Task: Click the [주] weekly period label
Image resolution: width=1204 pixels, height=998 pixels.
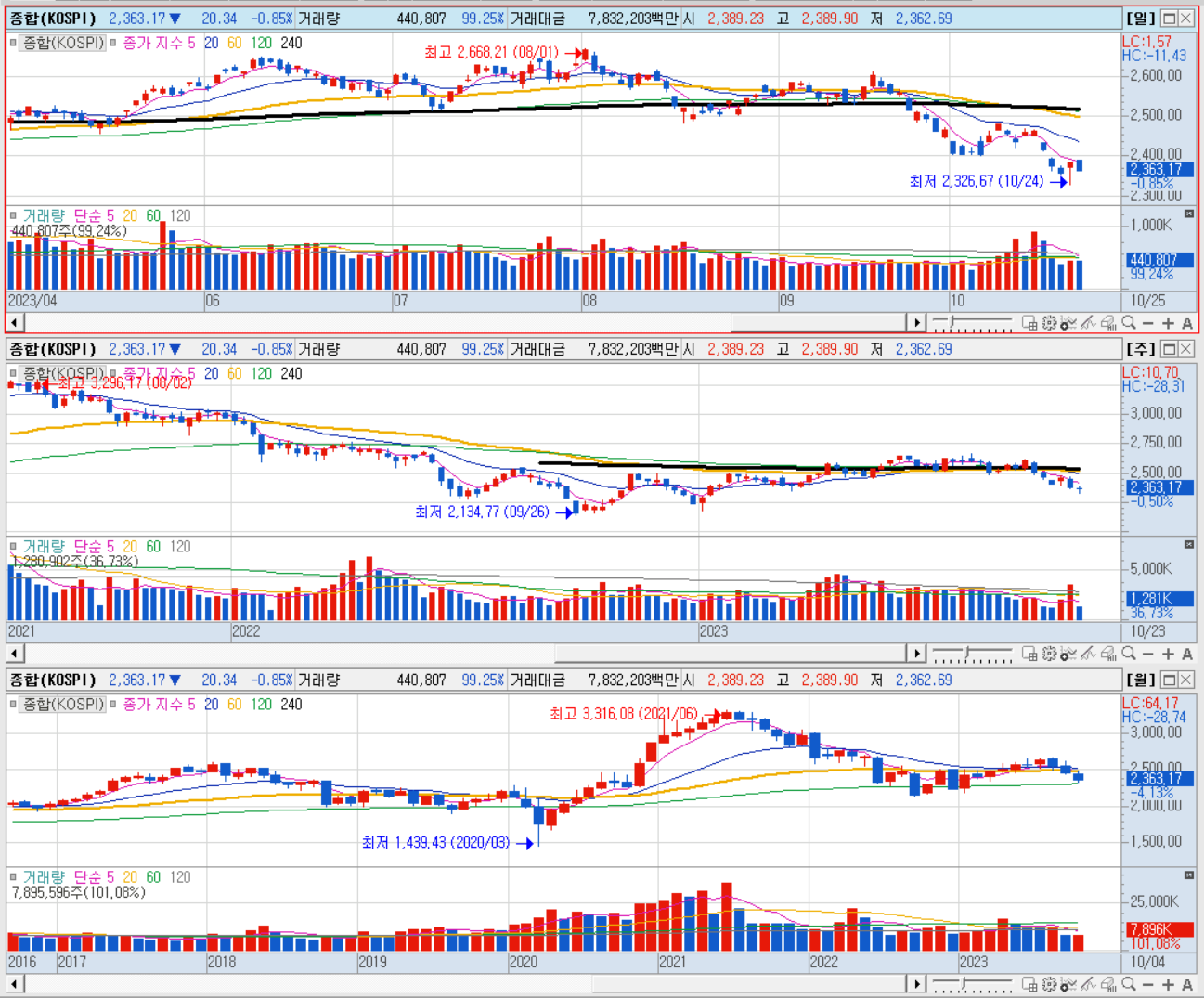Action: 1141,349
